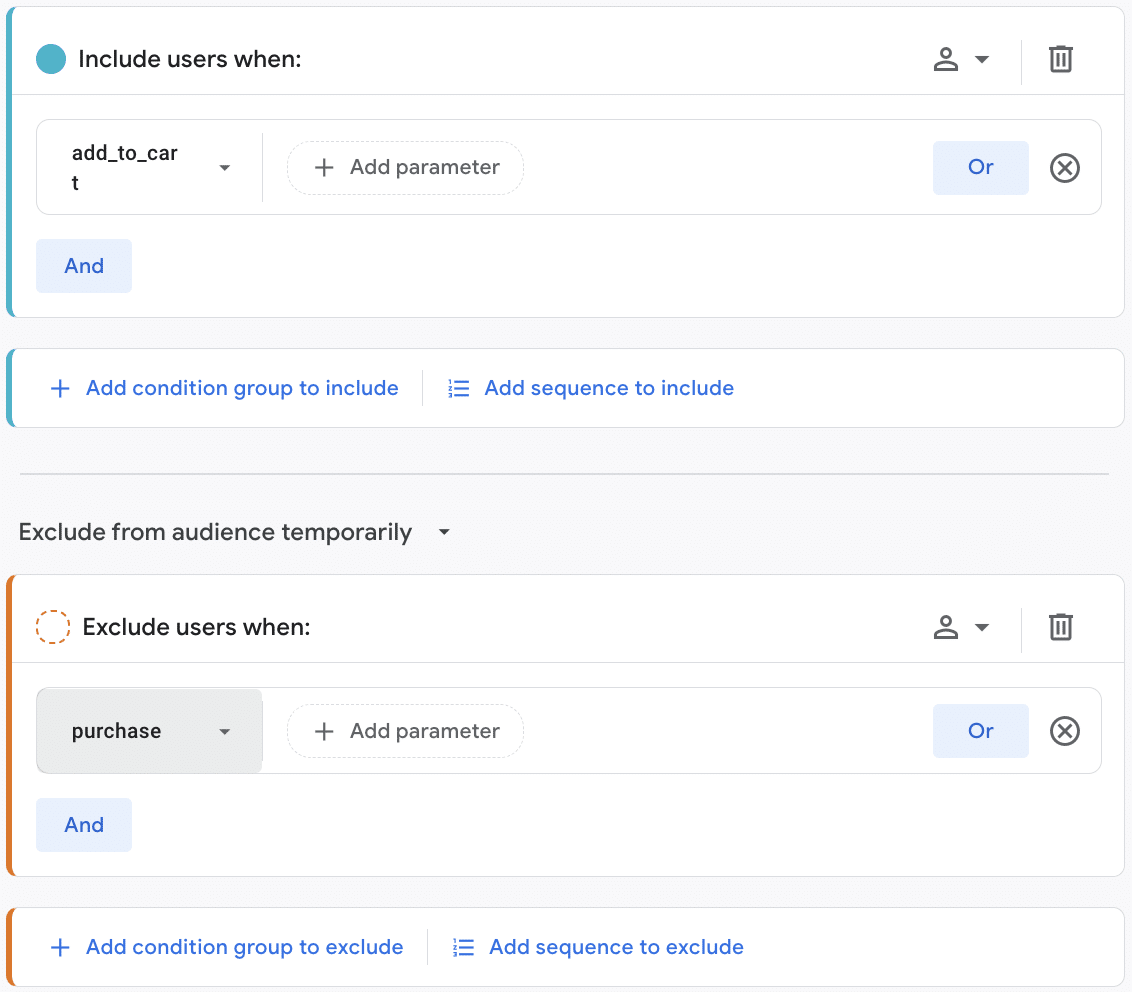
Task: Open scope selector in Include users group
Action: [x=961, y=59]
